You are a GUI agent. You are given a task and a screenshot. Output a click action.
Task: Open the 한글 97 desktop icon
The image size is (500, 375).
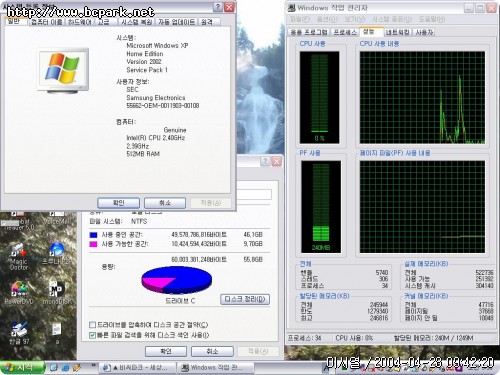click(x=19, y=333)
